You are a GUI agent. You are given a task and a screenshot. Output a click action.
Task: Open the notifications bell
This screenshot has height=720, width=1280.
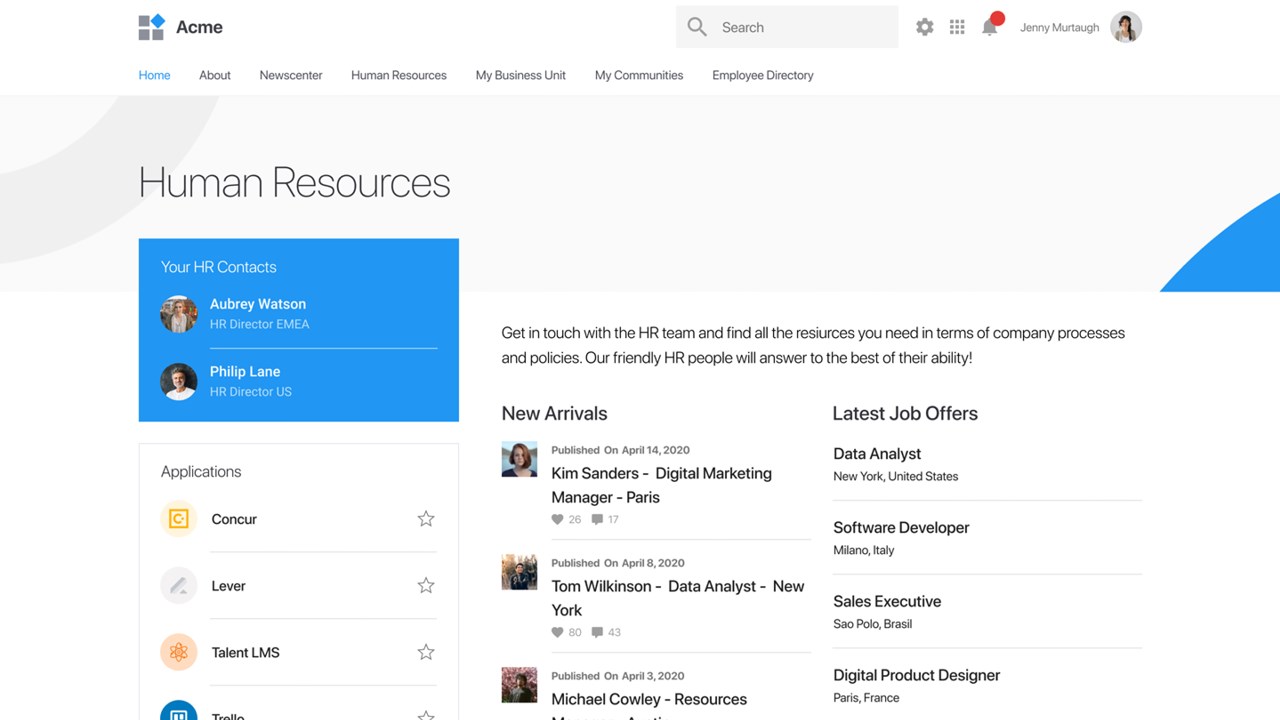tap(990, 27)
